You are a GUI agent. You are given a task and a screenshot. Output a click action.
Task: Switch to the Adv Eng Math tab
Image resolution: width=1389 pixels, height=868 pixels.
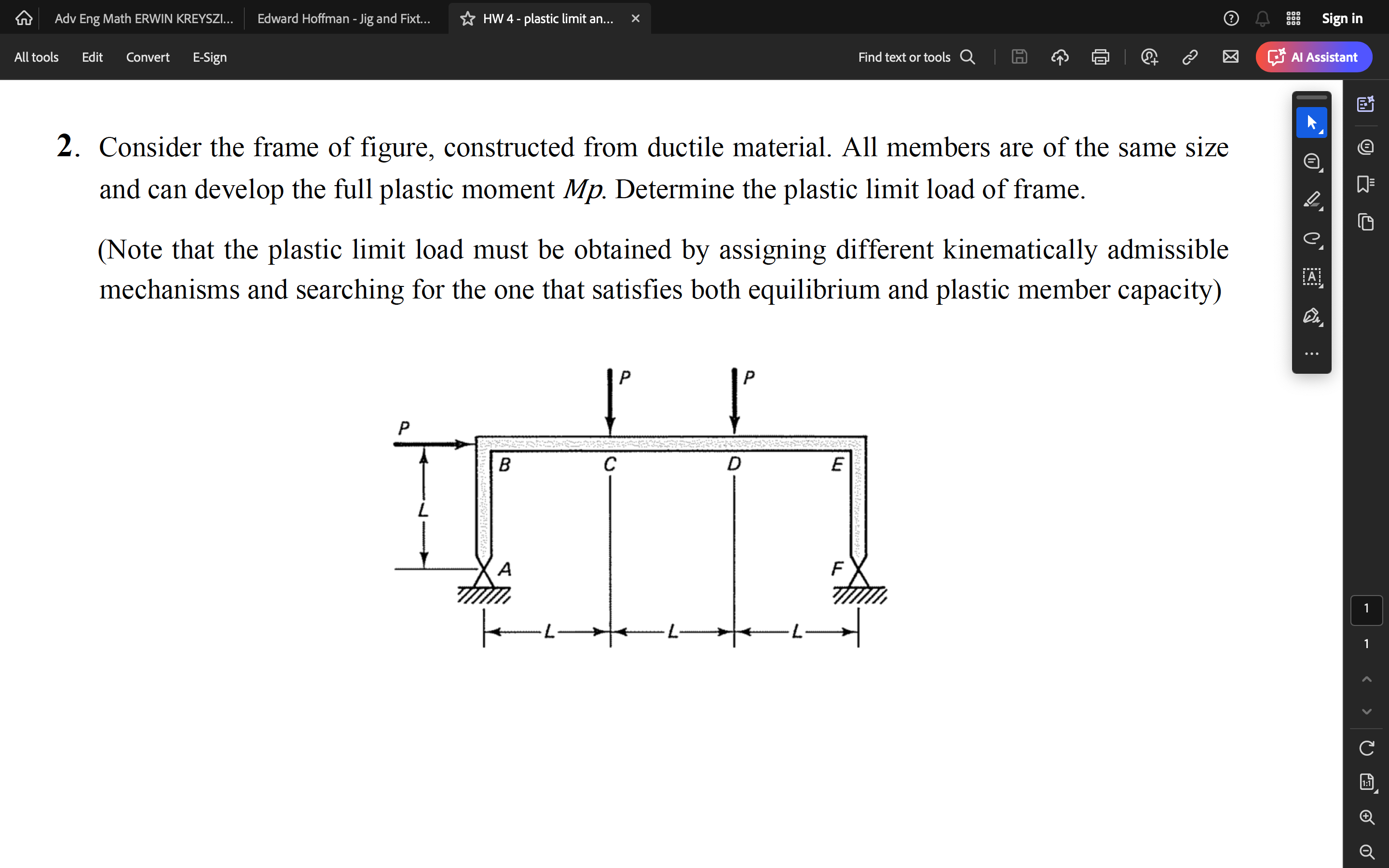coord(144,18)
